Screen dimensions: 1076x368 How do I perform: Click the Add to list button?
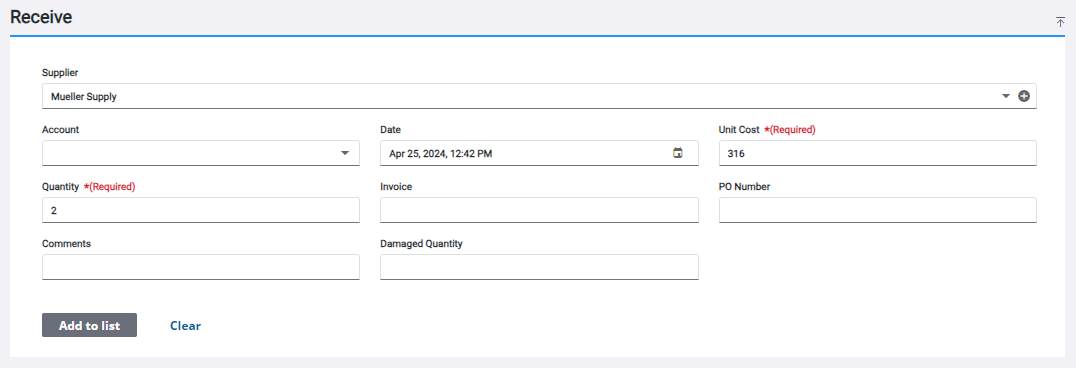(x=89, y=325)
